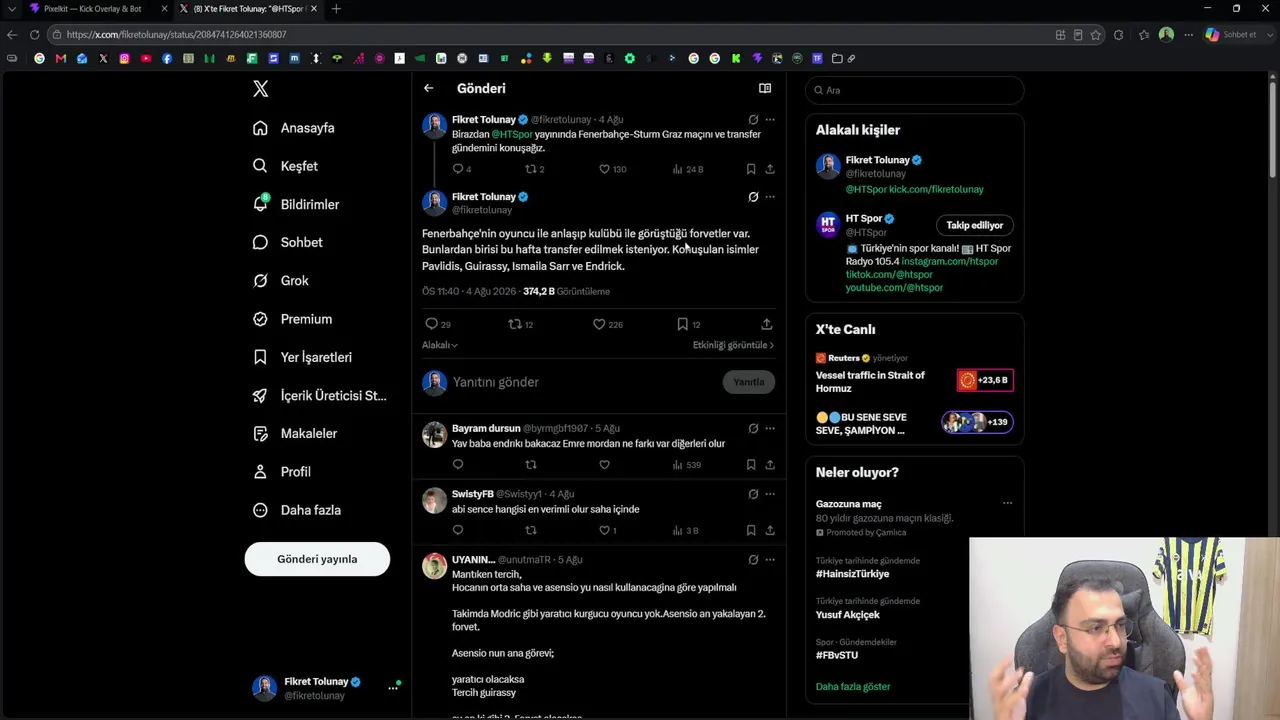This screenshot has width=1280, height=720.
Task: Expand the Daha fazla sidebar menu
Action: [297, 510]
